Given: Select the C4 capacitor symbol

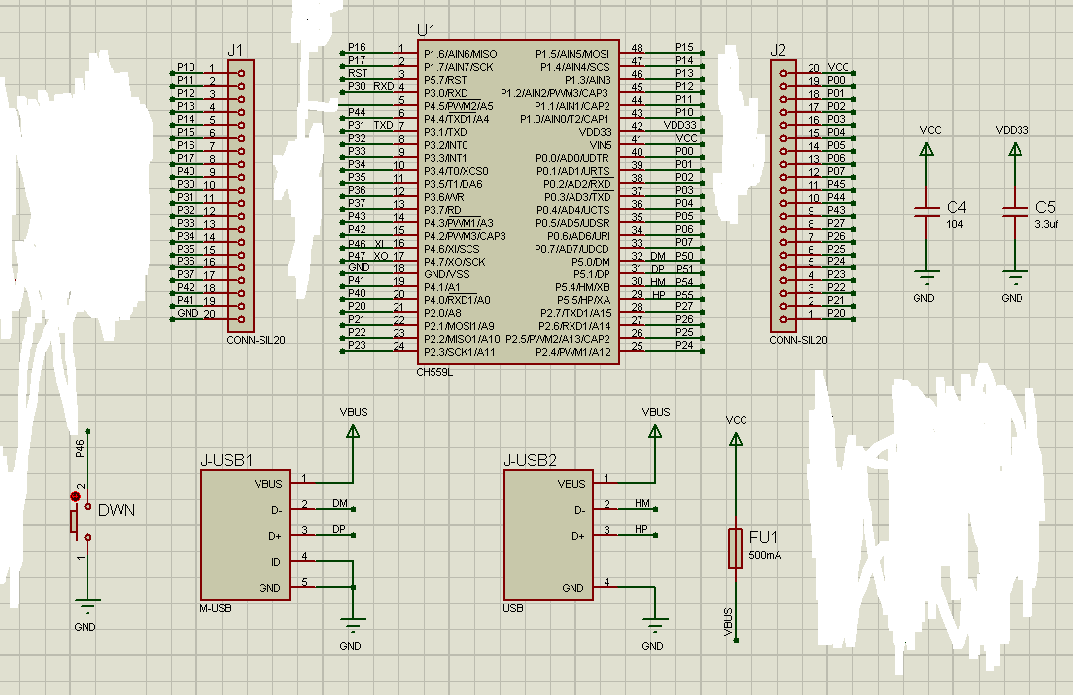Looking at the screenshot, I should point(927,211).
